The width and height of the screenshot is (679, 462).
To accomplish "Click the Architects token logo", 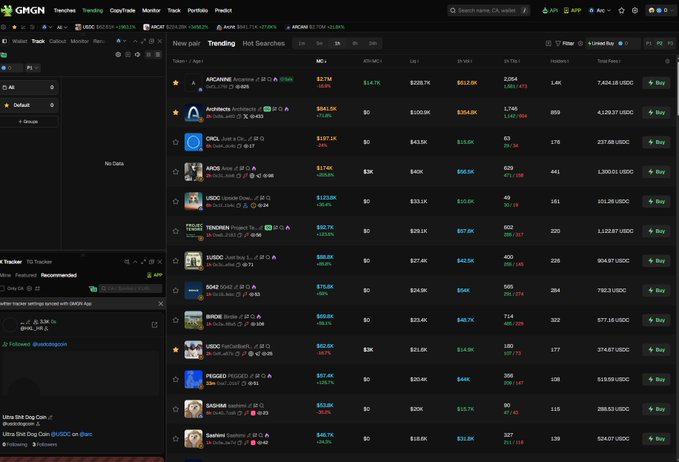I will pyautogui.click(x=193, y=113).
